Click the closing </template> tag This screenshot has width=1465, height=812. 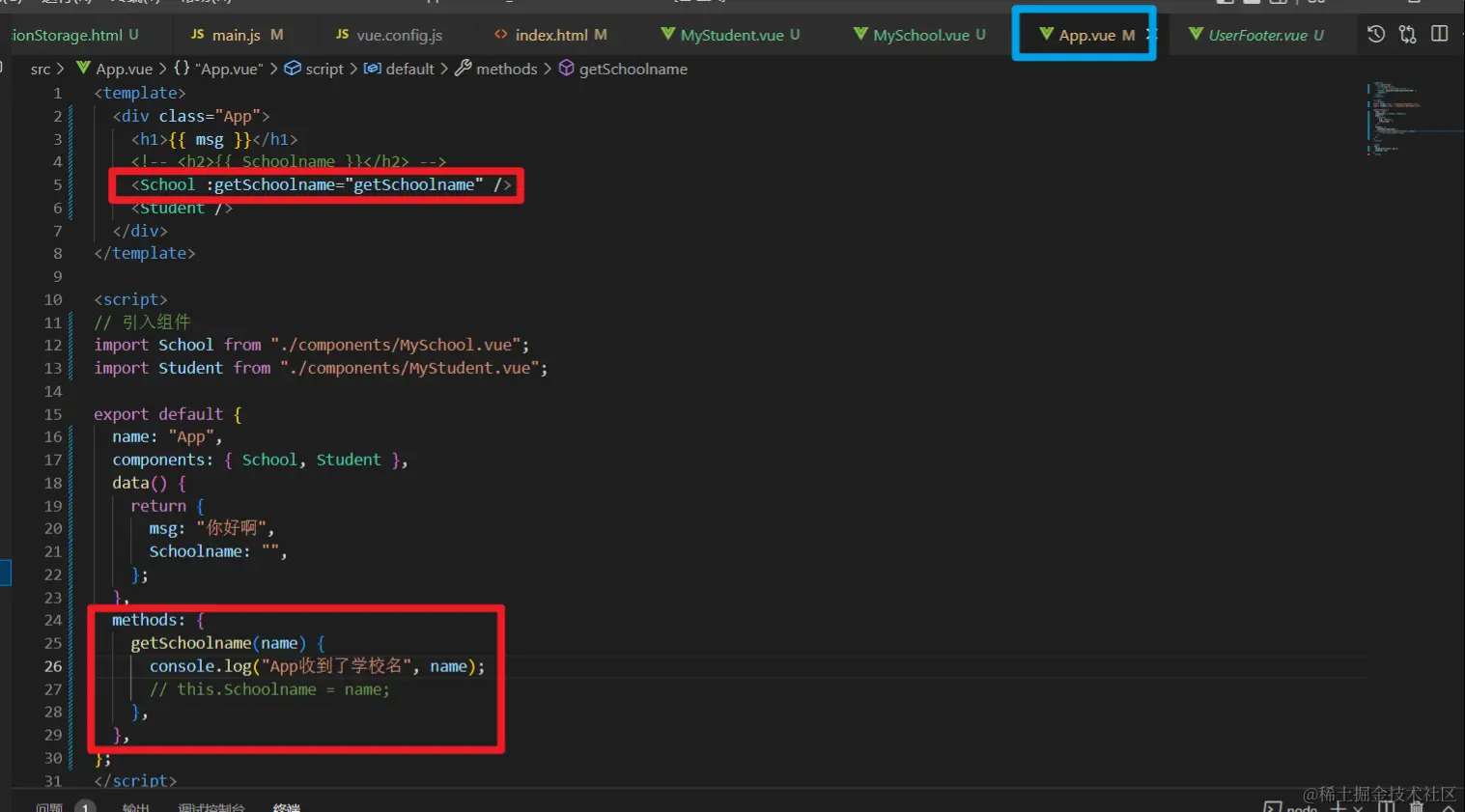[145, 253]
